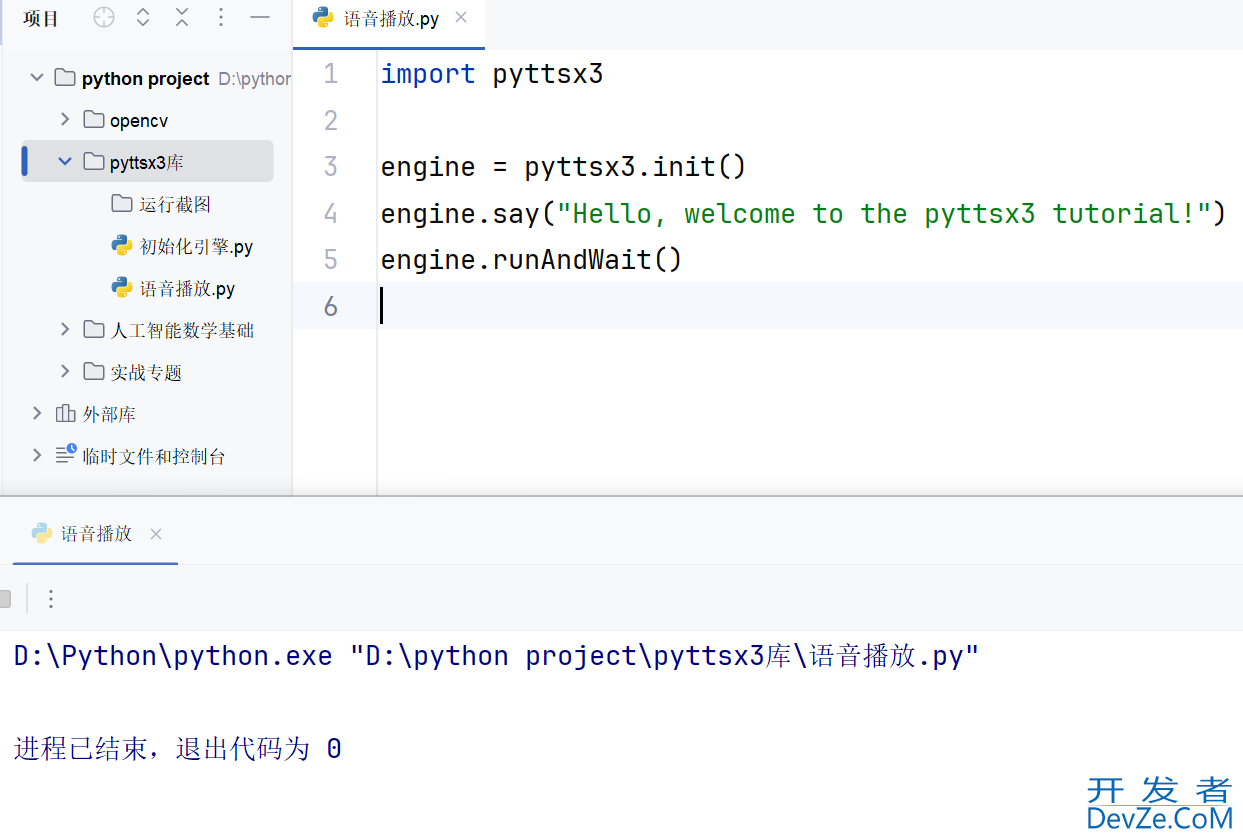Viewport: 1243px width, 840px height.
Task: Expand the 人工智能数学基础 folder
Action: click(x=65, y=330)
